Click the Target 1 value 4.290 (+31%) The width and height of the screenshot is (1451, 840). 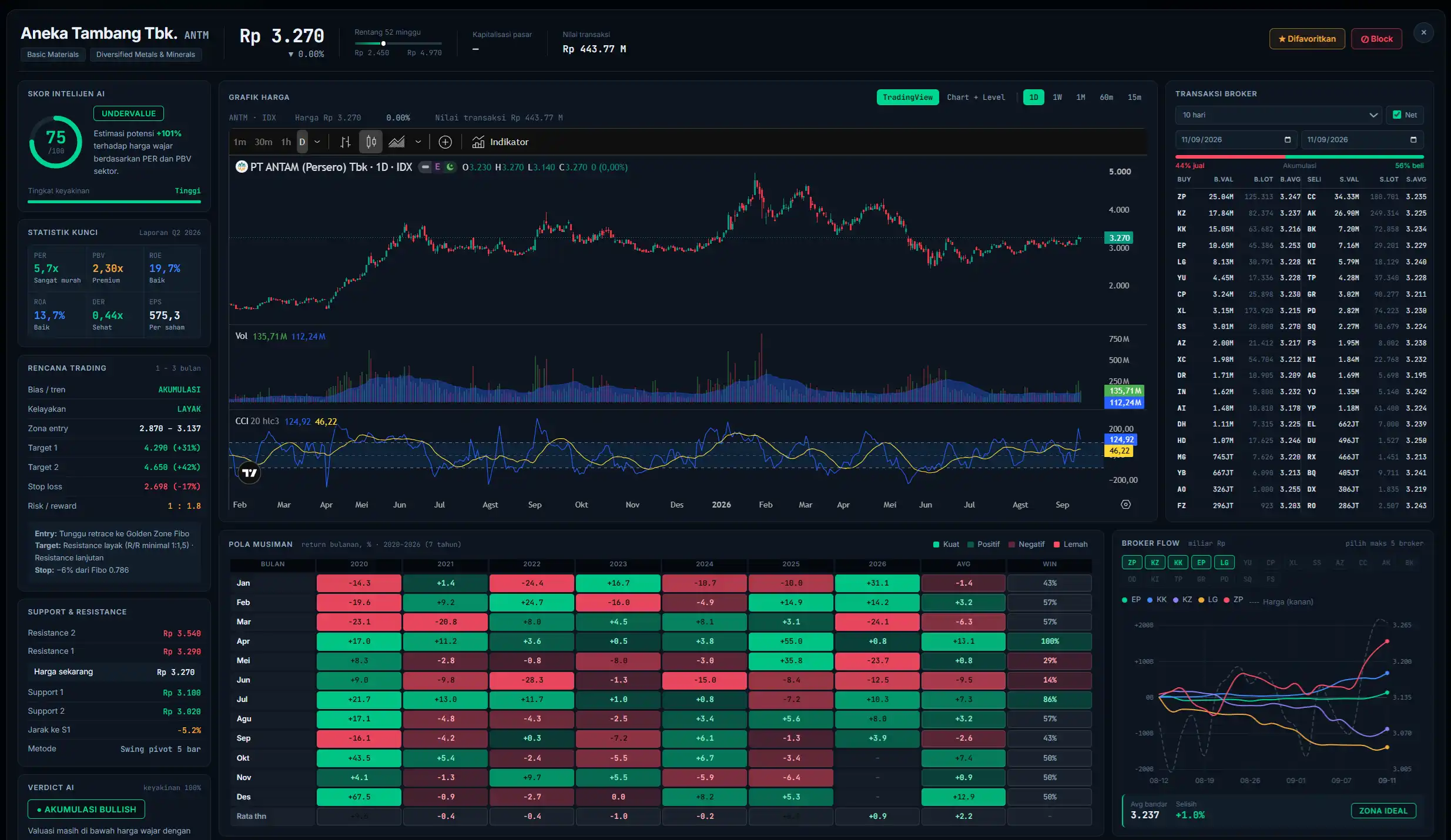coord(172,448)
